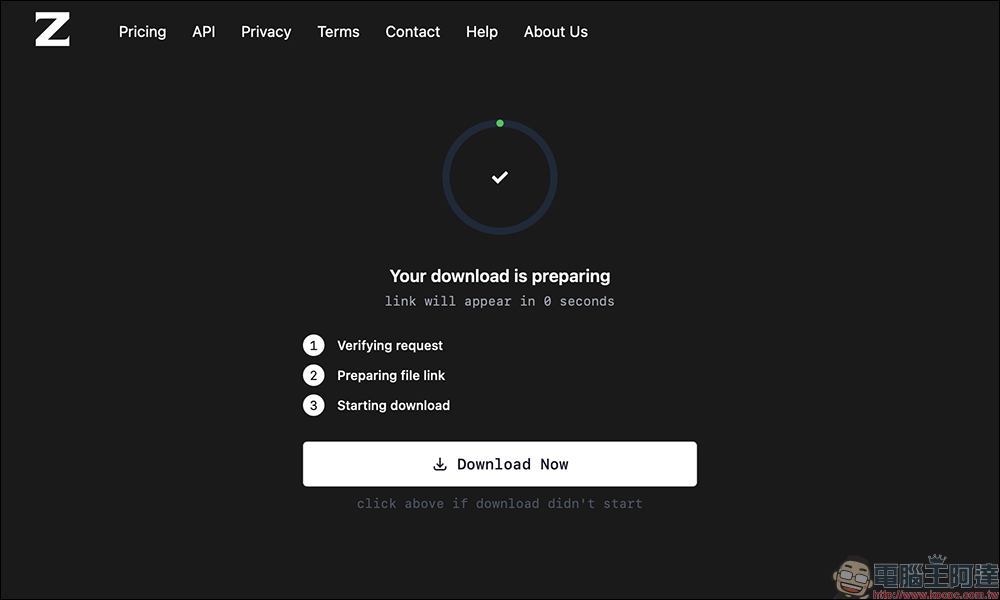The height and width of the screenshot is (600, 1000).
Task: Navigate to the Privacy page
Action: [x=266, y=31]
